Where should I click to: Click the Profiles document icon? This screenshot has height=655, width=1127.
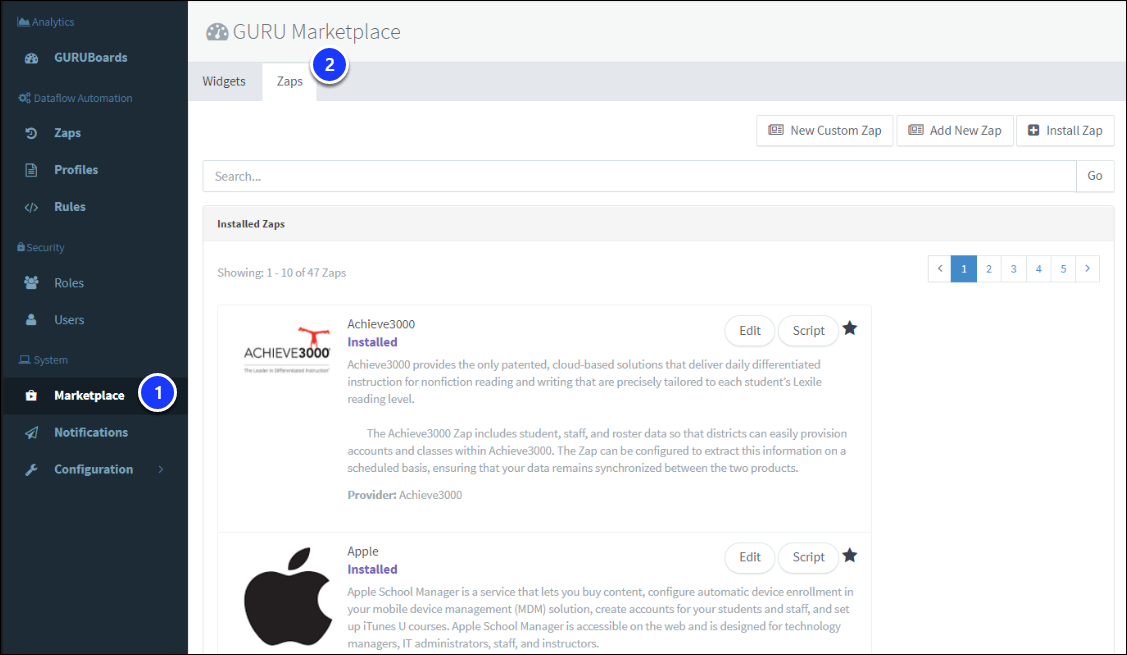pyautogui.click(x=31, y=170)
